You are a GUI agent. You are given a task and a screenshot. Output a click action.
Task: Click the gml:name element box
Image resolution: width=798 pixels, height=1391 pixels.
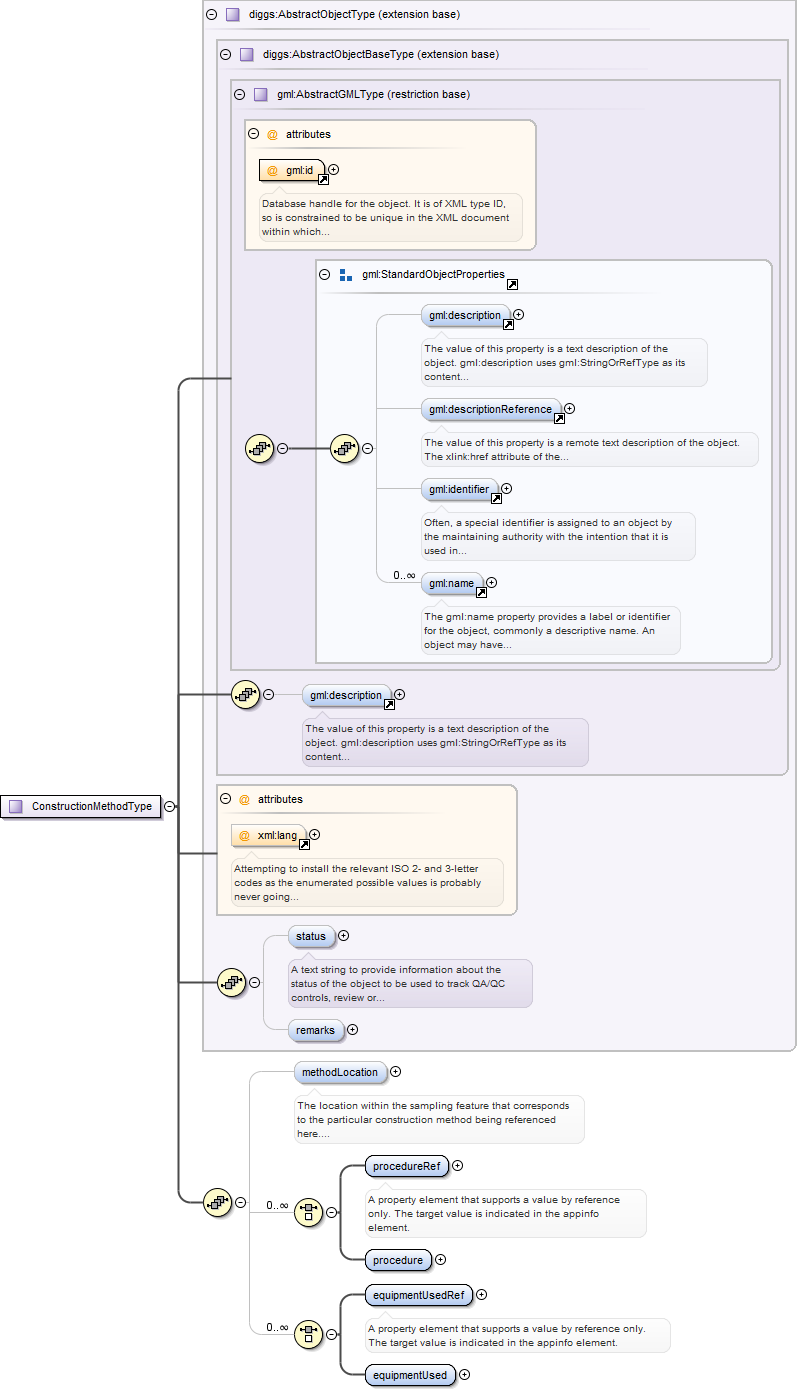click(x=451, y=583)
